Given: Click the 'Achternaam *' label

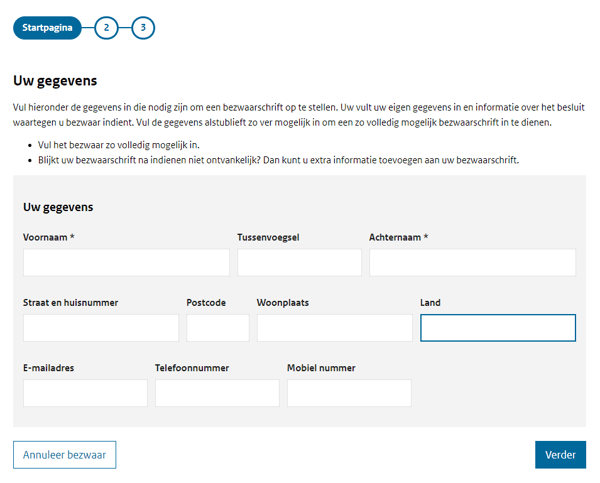Looking at the screenshot, I should [x=398, y=237].
